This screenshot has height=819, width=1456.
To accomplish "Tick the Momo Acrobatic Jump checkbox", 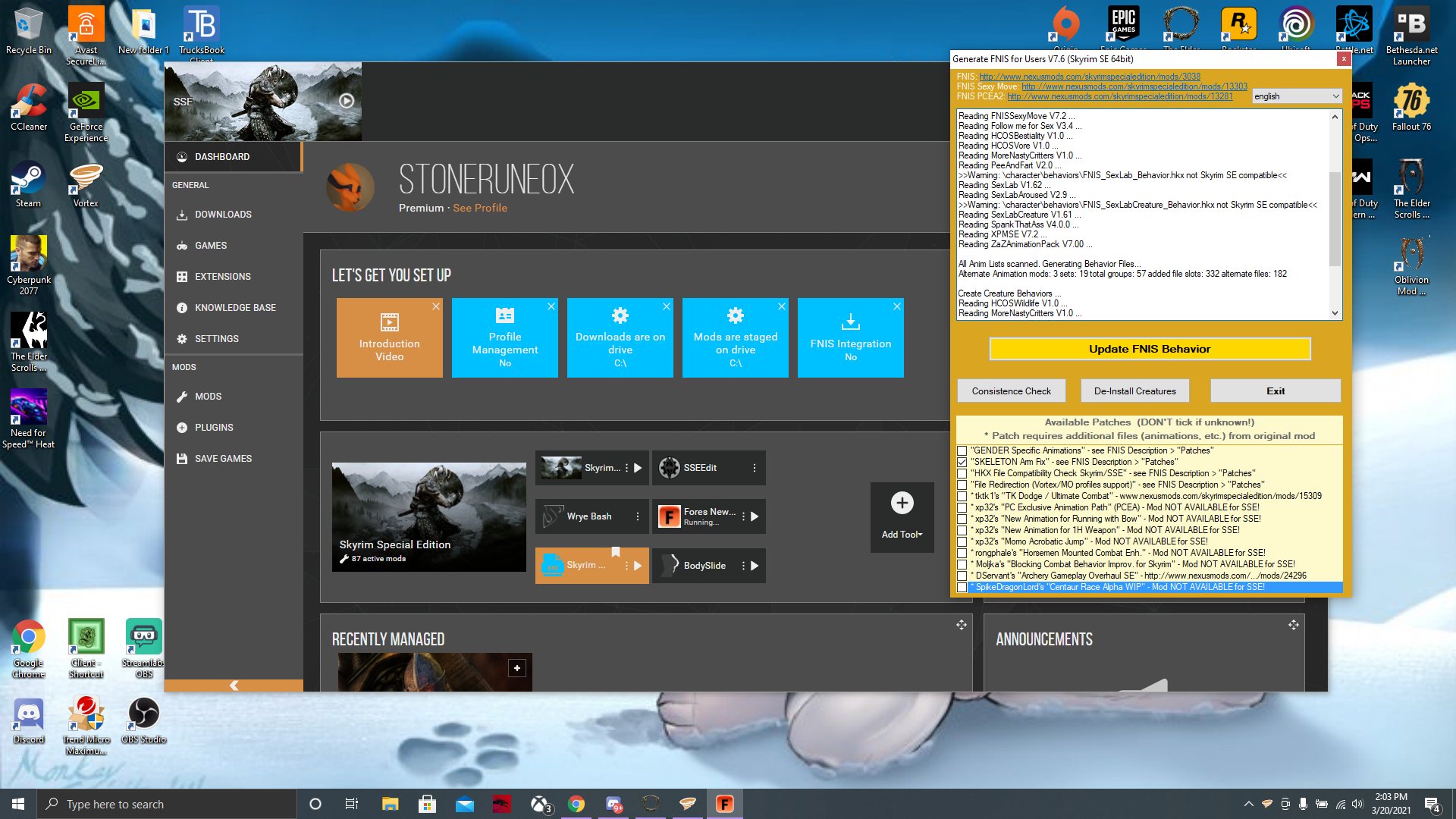I will 962,541.
